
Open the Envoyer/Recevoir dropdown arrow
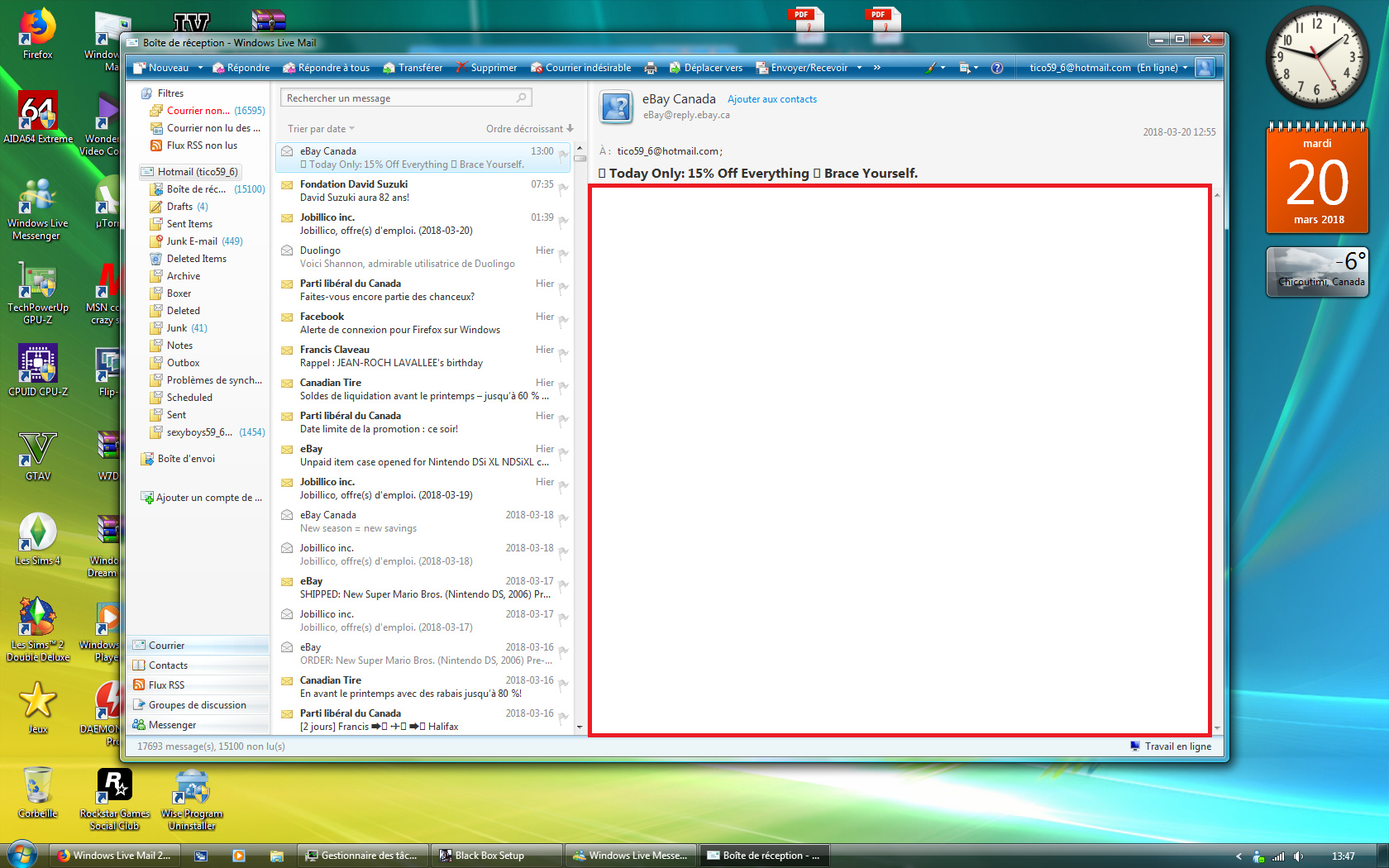pyautogui.click(x=859, y=68)
